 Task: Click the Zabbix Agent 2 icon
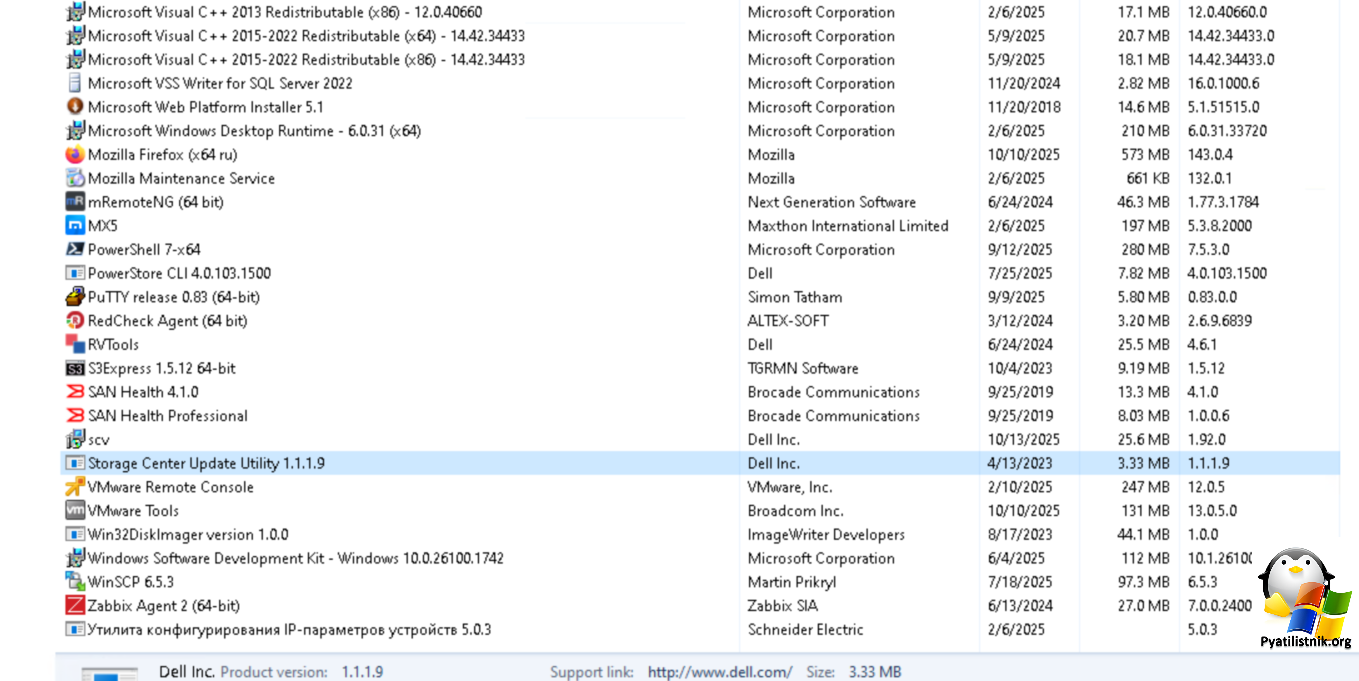75,606
